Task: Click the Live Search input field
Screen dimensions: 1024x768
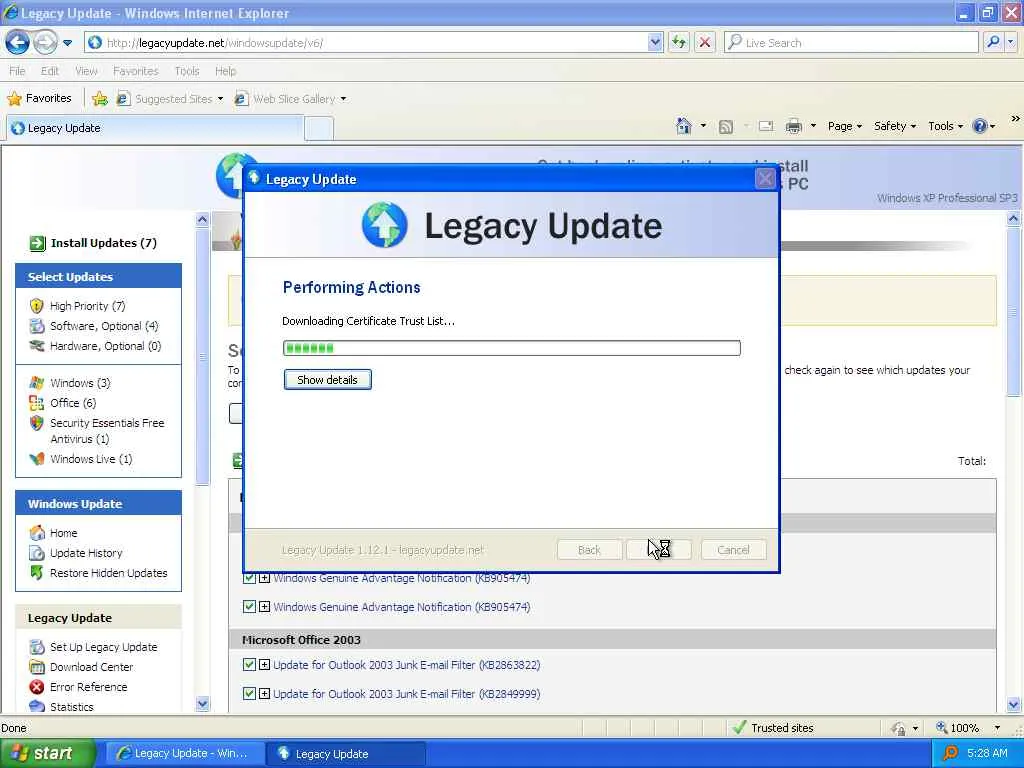Action: 851,42
